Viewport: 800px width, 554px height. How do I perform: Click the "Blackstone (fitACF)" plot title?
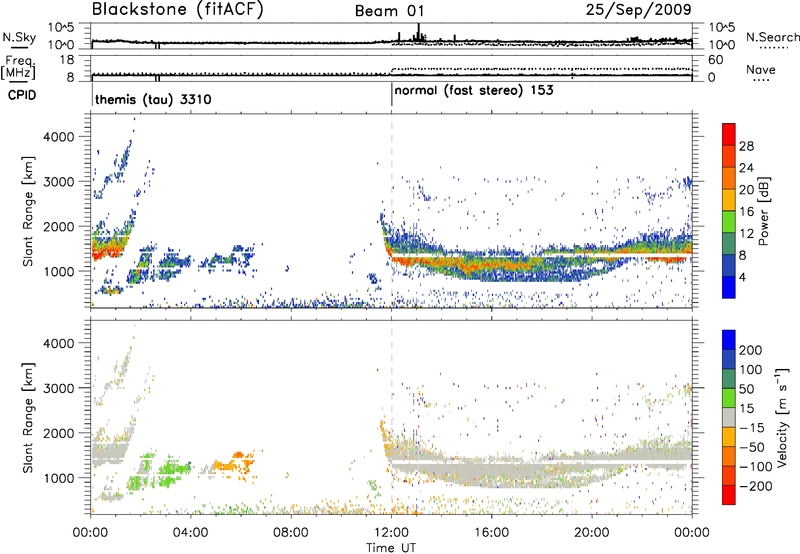[x=178, y=9]
